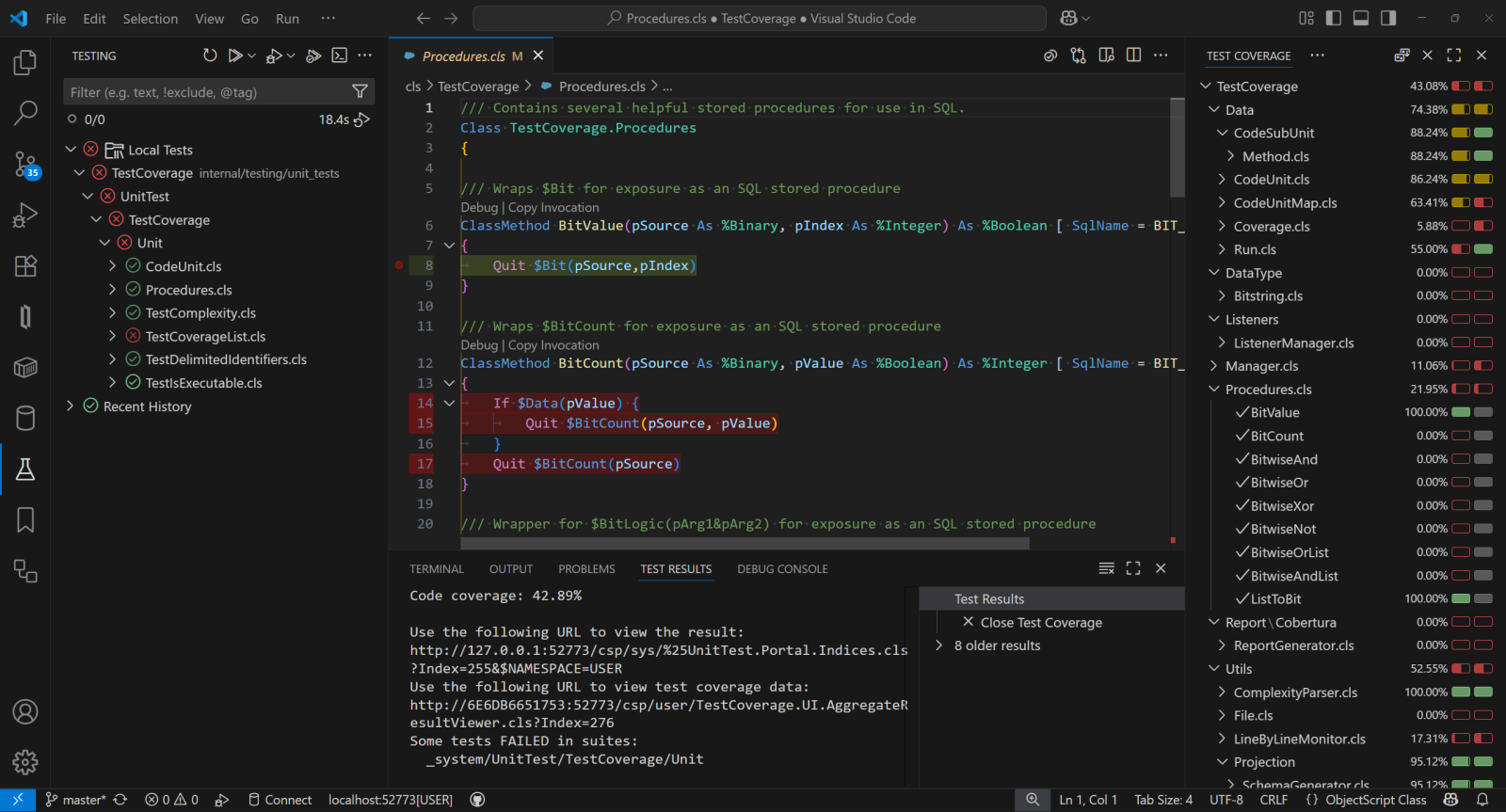This screenshot has height=812, width=1506.
Task: Click the Copy Invocation code lens link
Action: click(x=553, y=208)
